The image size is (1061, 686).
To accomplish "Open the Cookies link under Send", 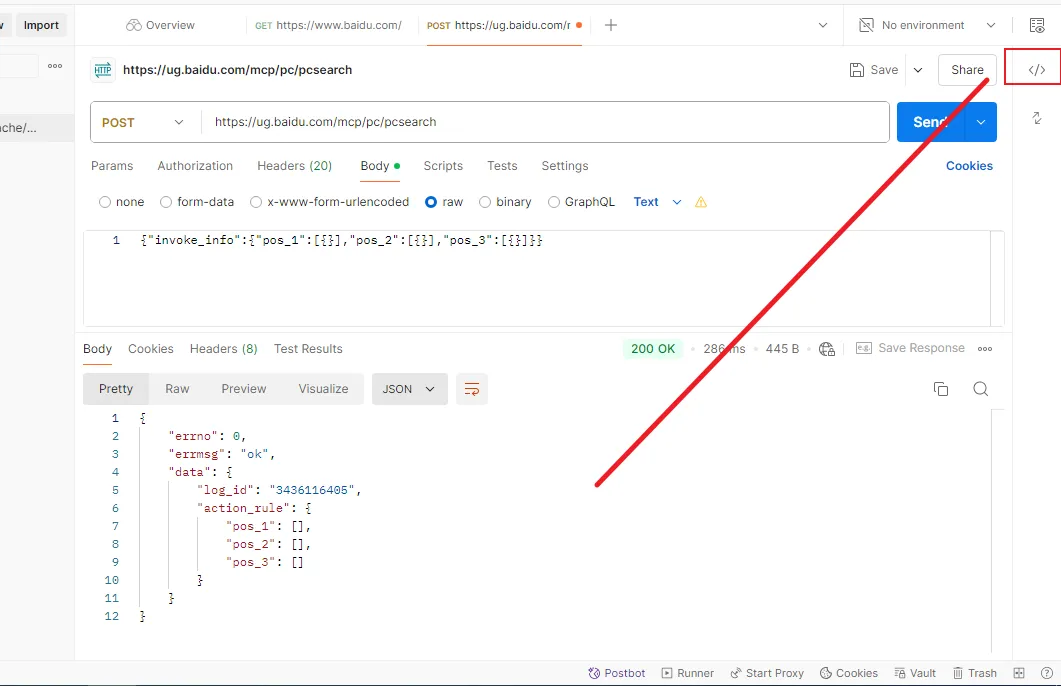I will tap(969, 166).
